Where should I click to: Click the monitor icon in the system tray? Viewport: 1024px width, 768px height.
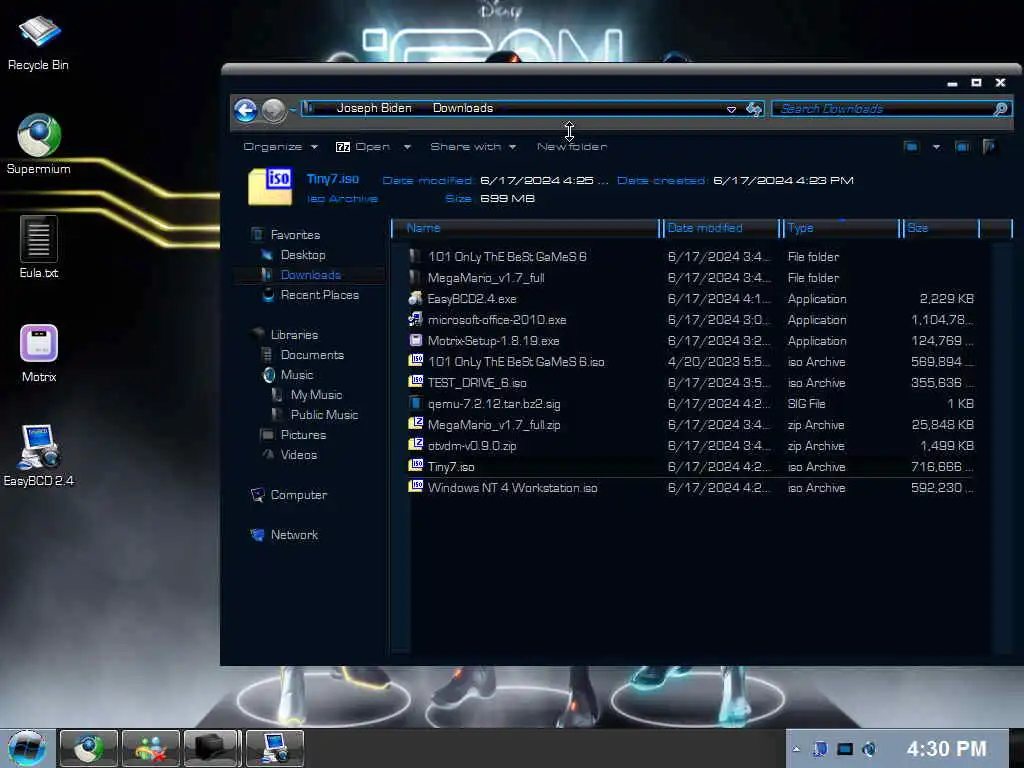(x=845, y=749)
